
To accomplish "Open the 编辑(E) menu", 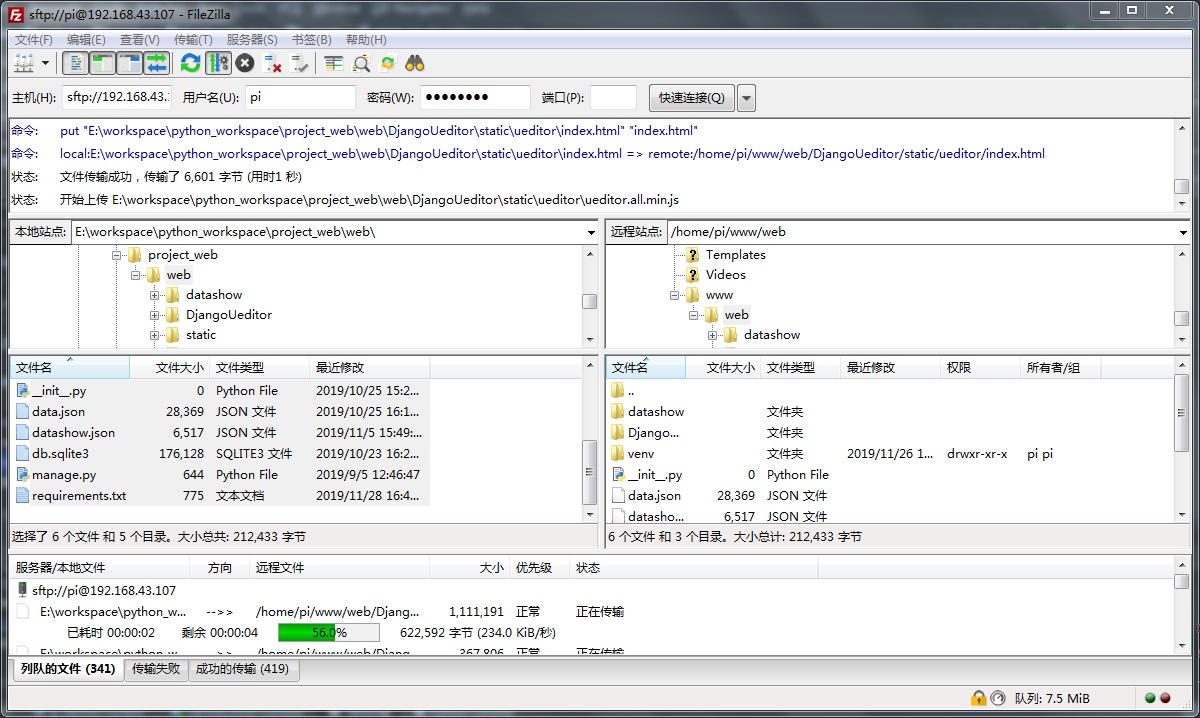I will click(x=86, y=39).
